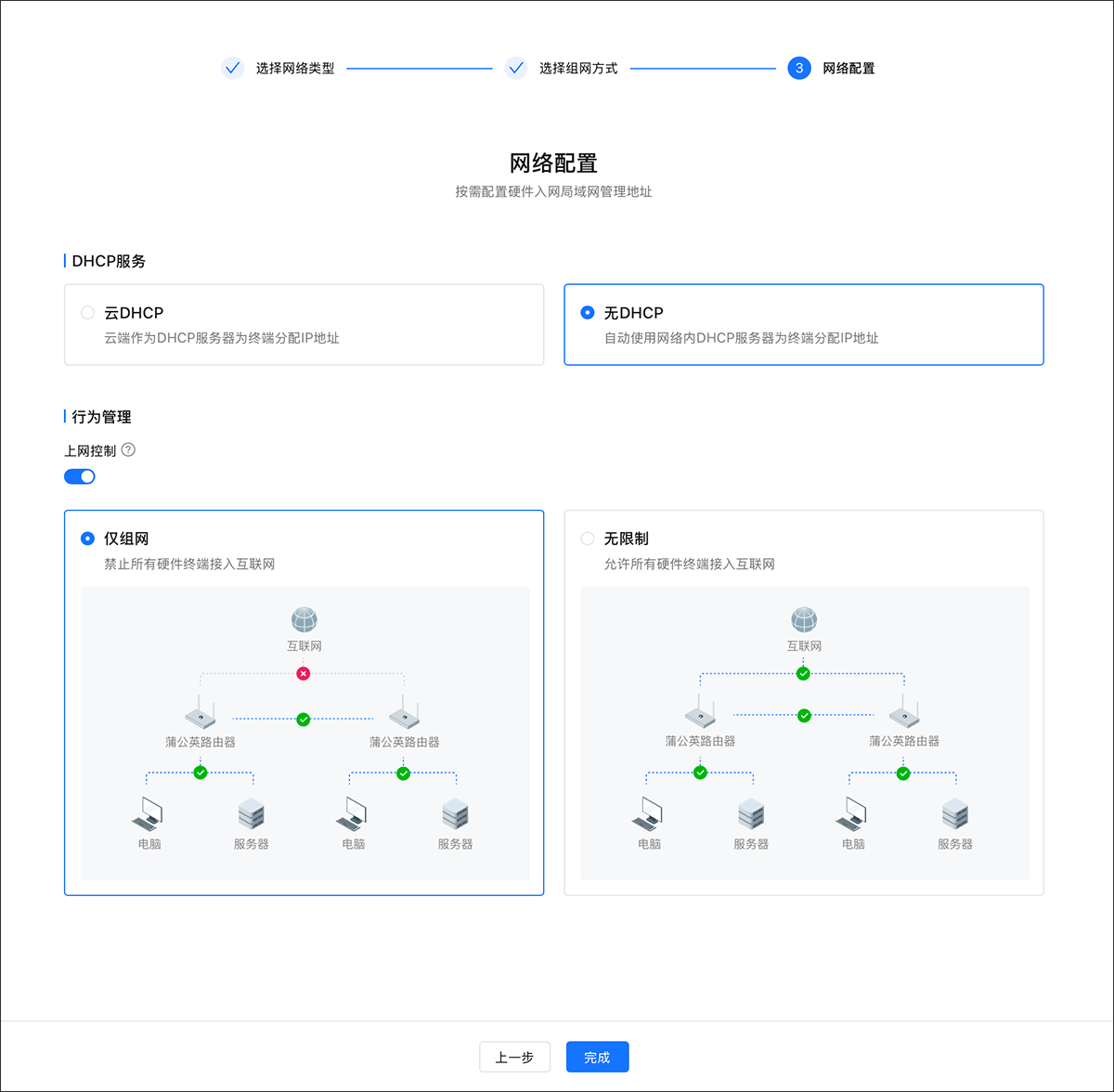Click the 上一步 button
This screenshot has height=1092, width=1114.
point(514,1057)
